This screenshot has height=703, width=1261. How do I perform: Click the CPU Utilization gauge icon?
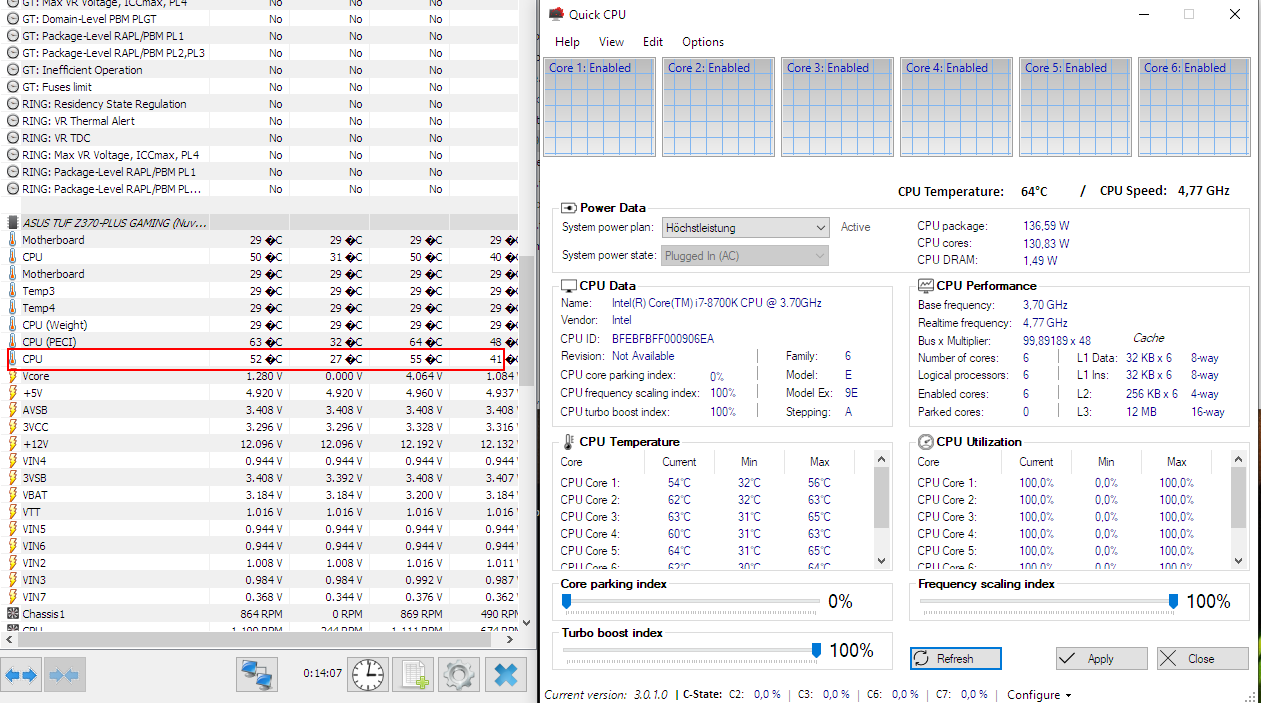coord(926,442)
